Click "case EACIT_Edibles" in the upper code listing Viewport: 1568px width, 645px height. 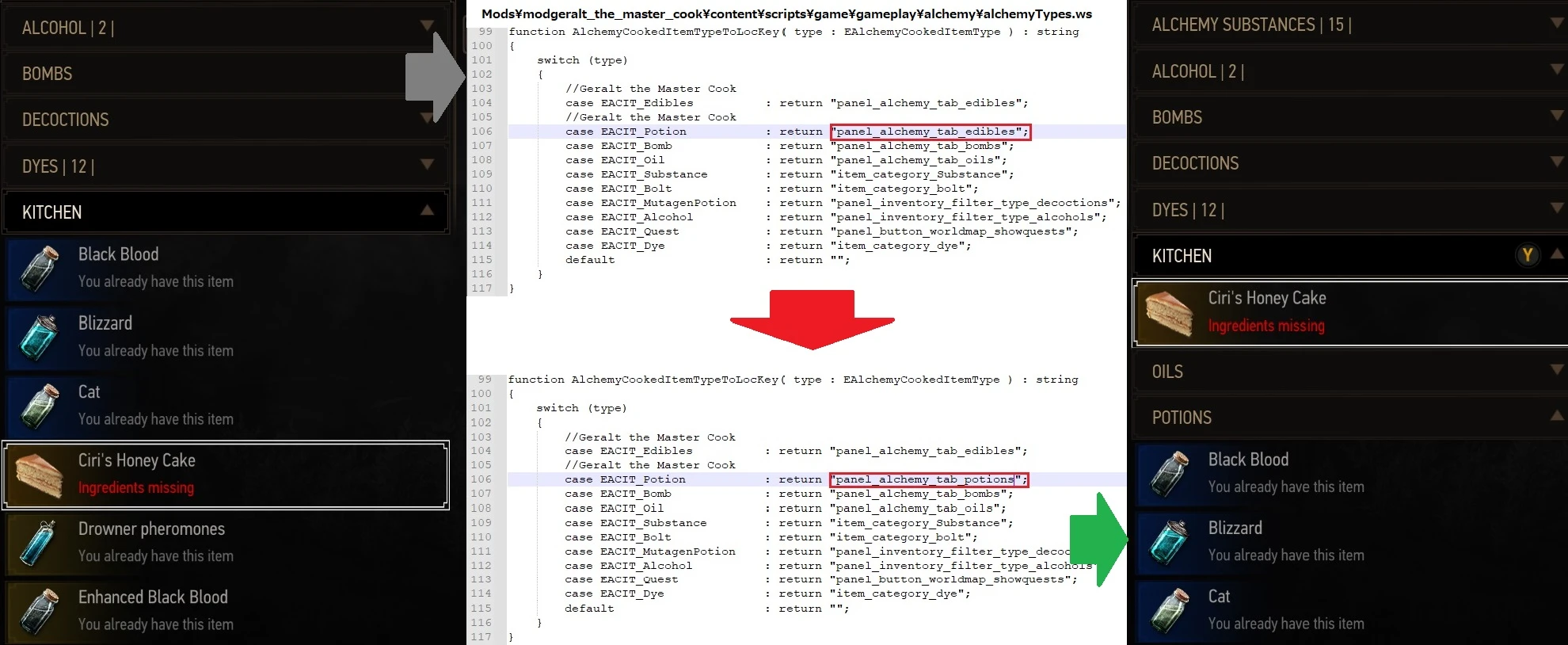click(x=629, y=103)
